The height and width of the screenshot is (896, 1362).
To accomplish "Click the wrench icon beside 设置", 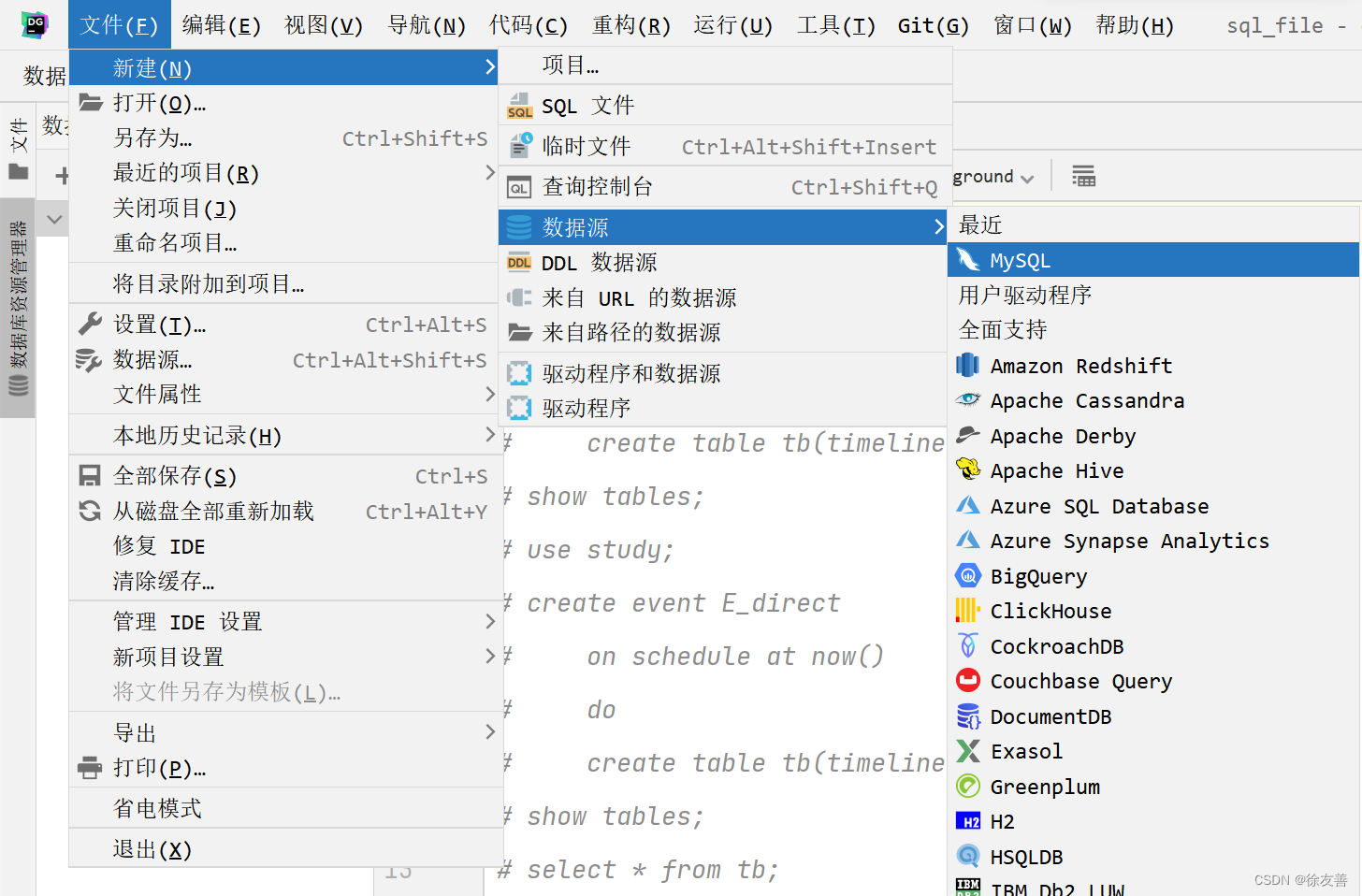I will pyautogui.click(x=90, y=325).
